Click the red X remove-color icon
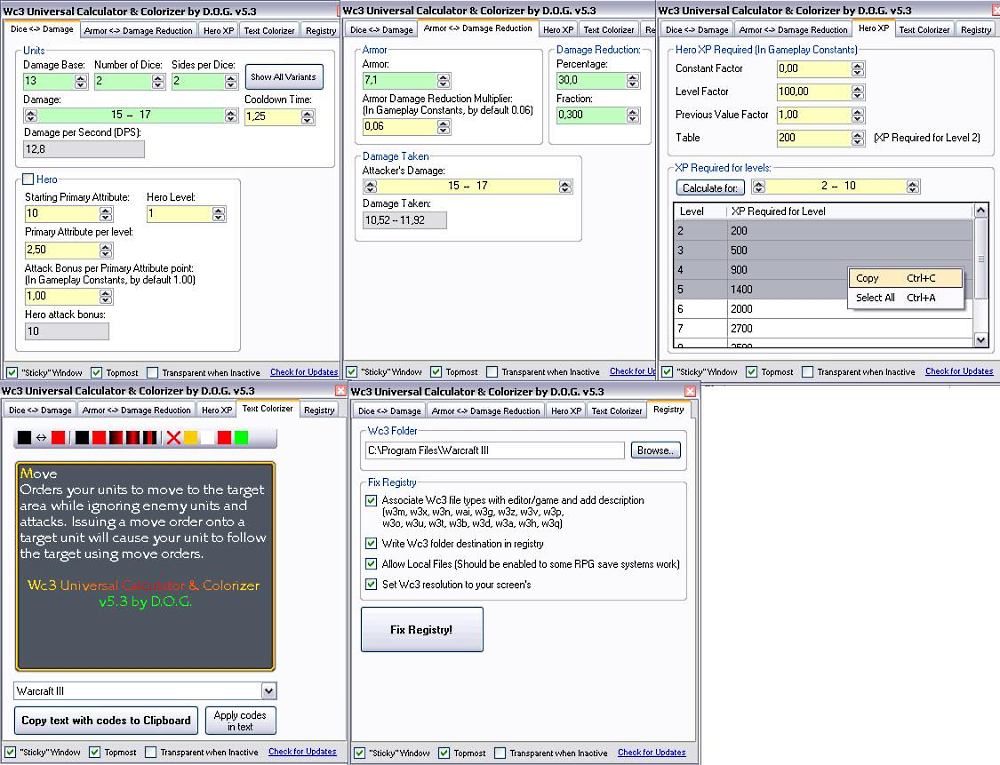 (x=173, y=438)
